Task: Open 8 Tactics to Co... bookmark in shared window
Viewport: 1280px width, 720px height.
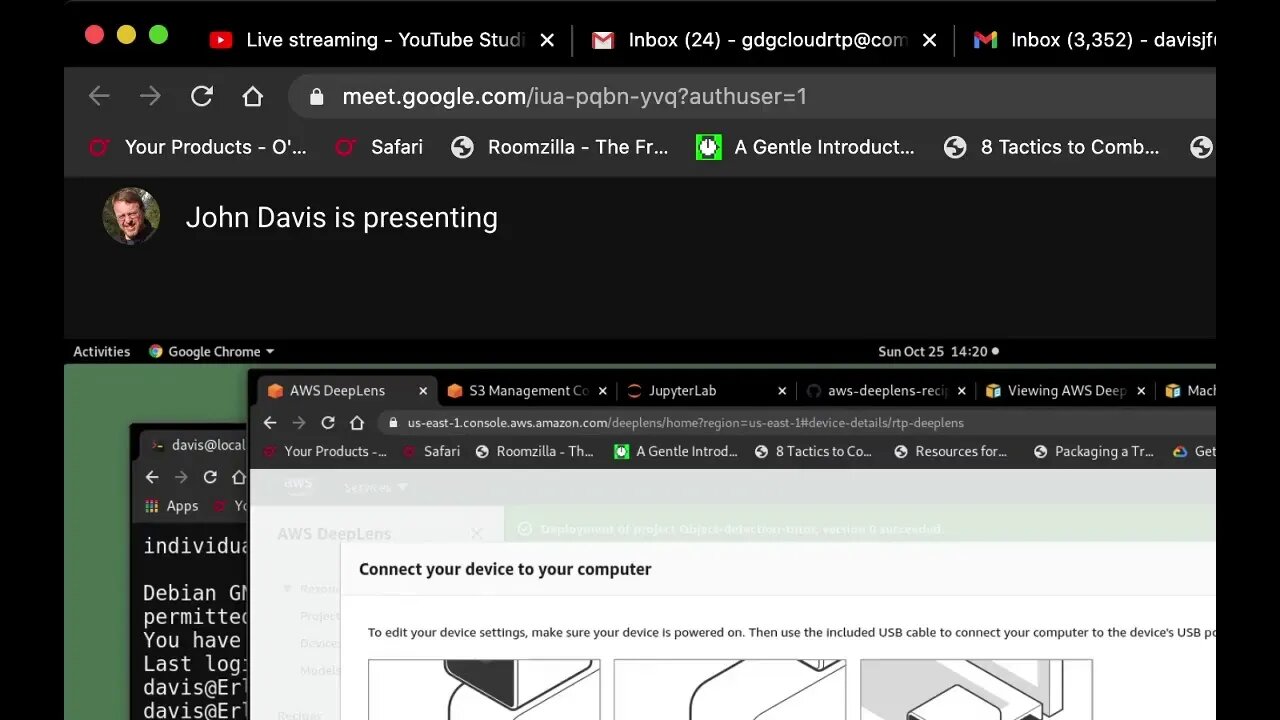Action: [x=813, y=452]
